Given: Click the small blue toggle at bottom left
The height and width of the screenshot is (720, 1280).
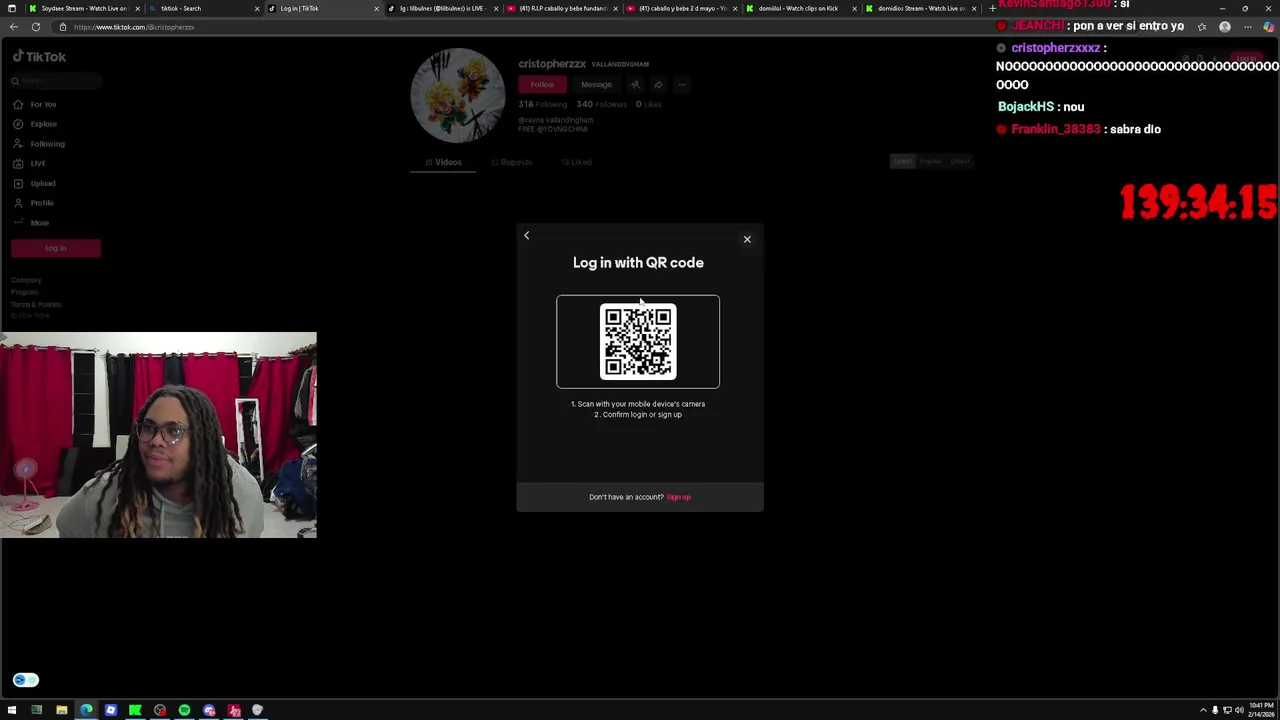Looking at the screenshot, I should coord(26,680).
